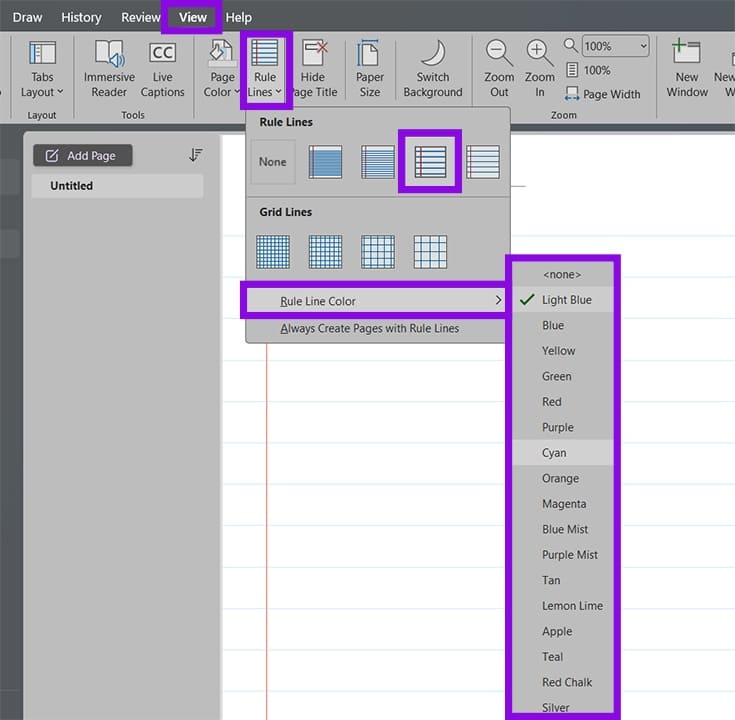Open the Draw ribbon tab
735x720 pixels.
click(x=27, y=17)
